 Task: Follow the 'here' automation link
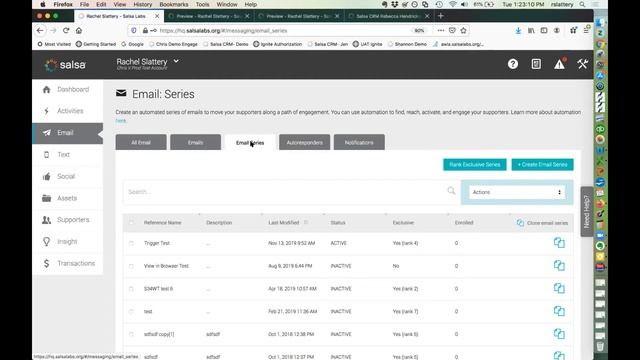tap(120, 121)
